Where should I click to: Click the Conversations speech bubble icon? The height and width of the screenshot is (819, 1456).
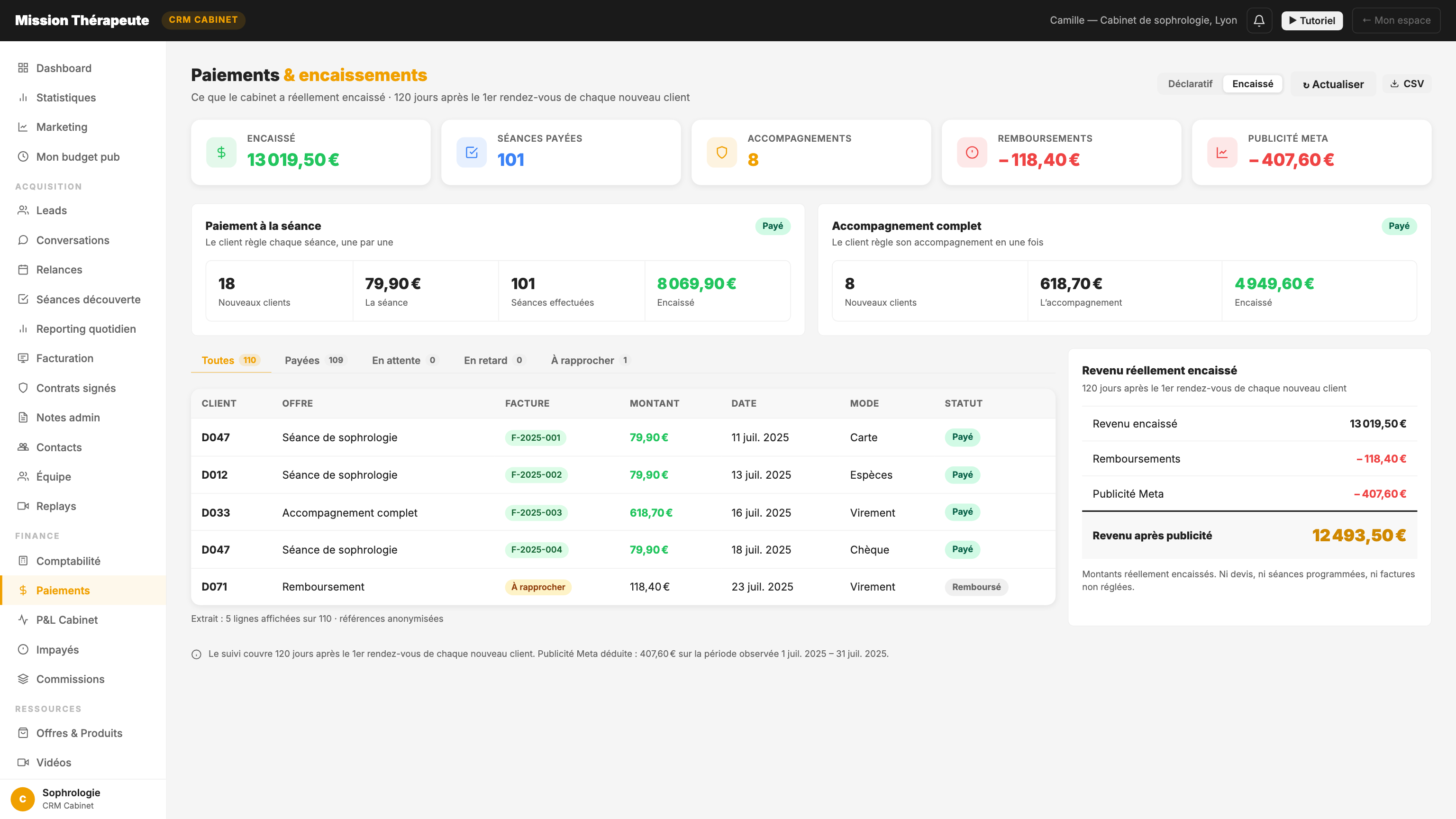pyautogui.click(x=23, y=240)
